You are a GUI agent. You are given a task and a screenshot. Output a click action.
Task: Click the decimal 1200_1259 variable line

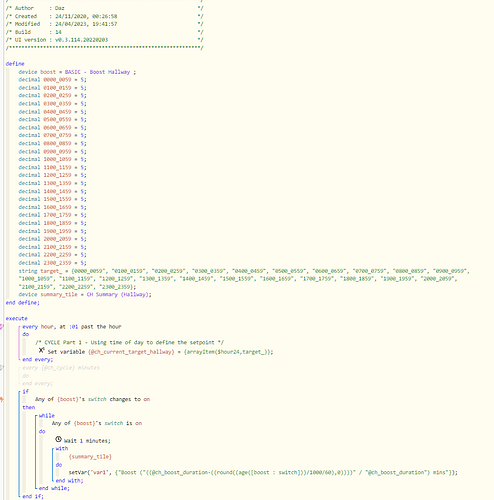click(52, 175)
